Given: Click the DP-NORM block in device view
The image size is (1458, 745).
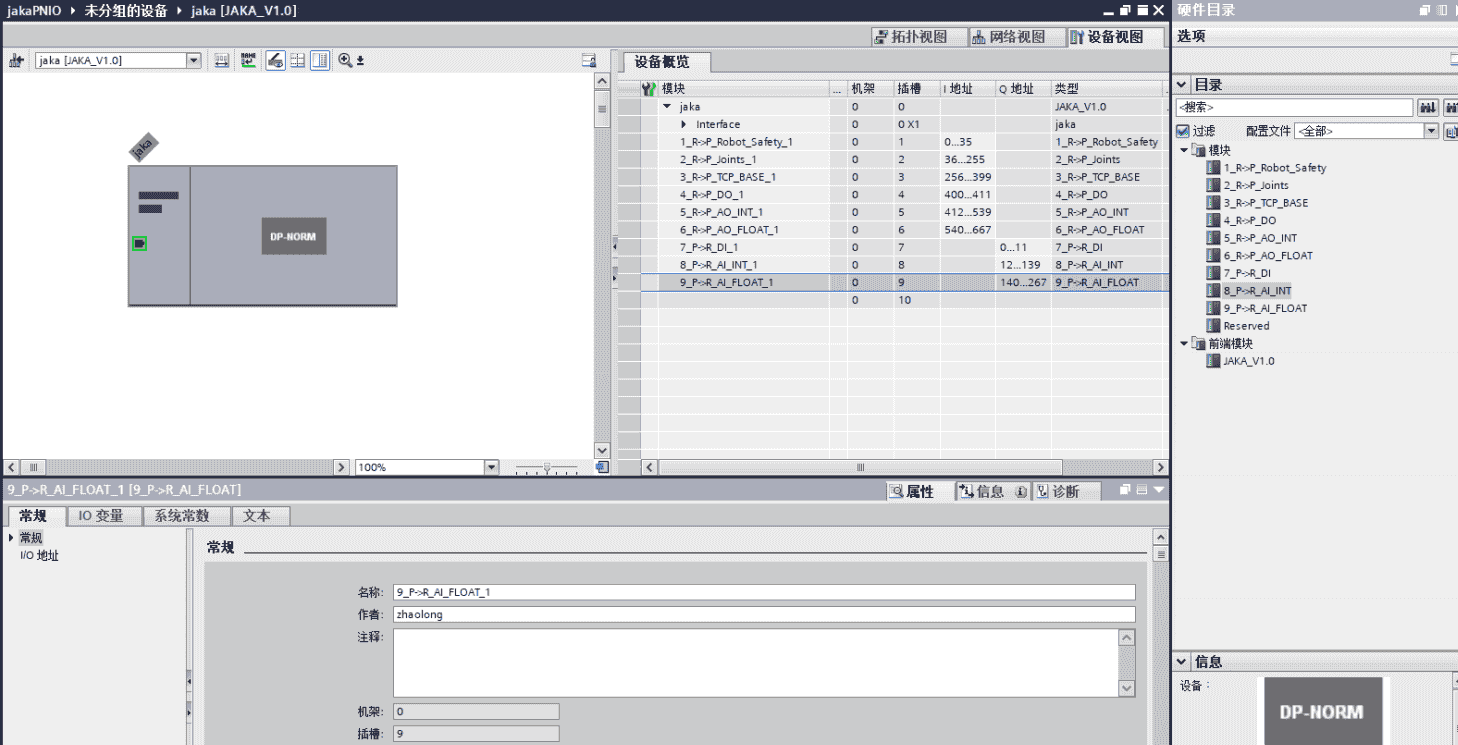Looking at the screenshot, I should click(x=294, y=236).
